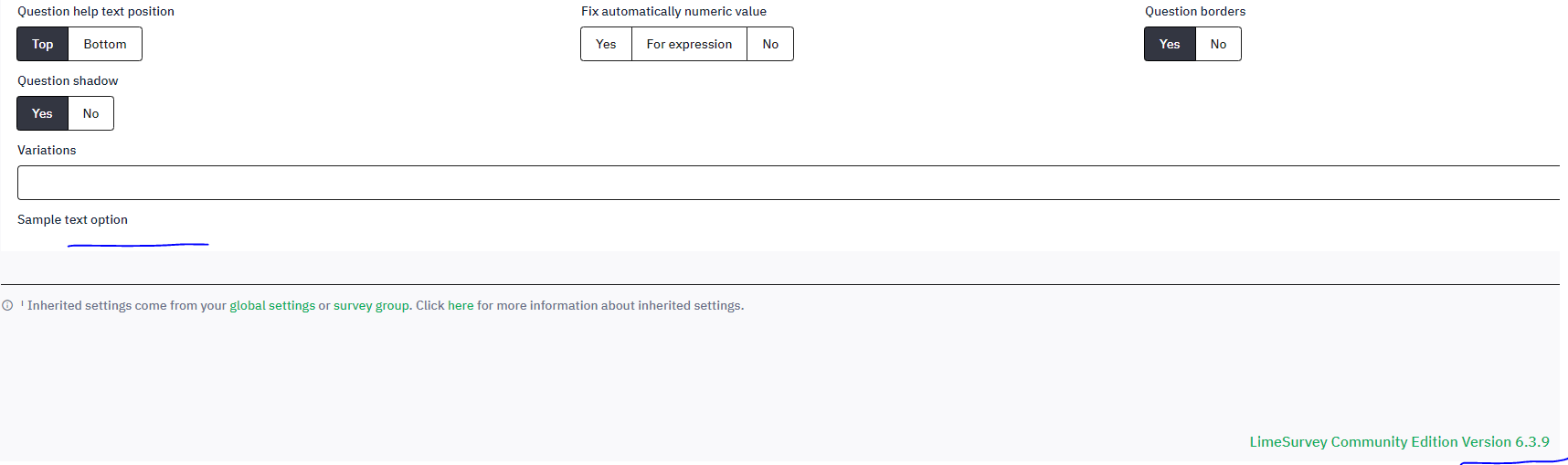Click the 'Sample text option' label
This screenshot has height=465, width=1568.
(72, 220)
